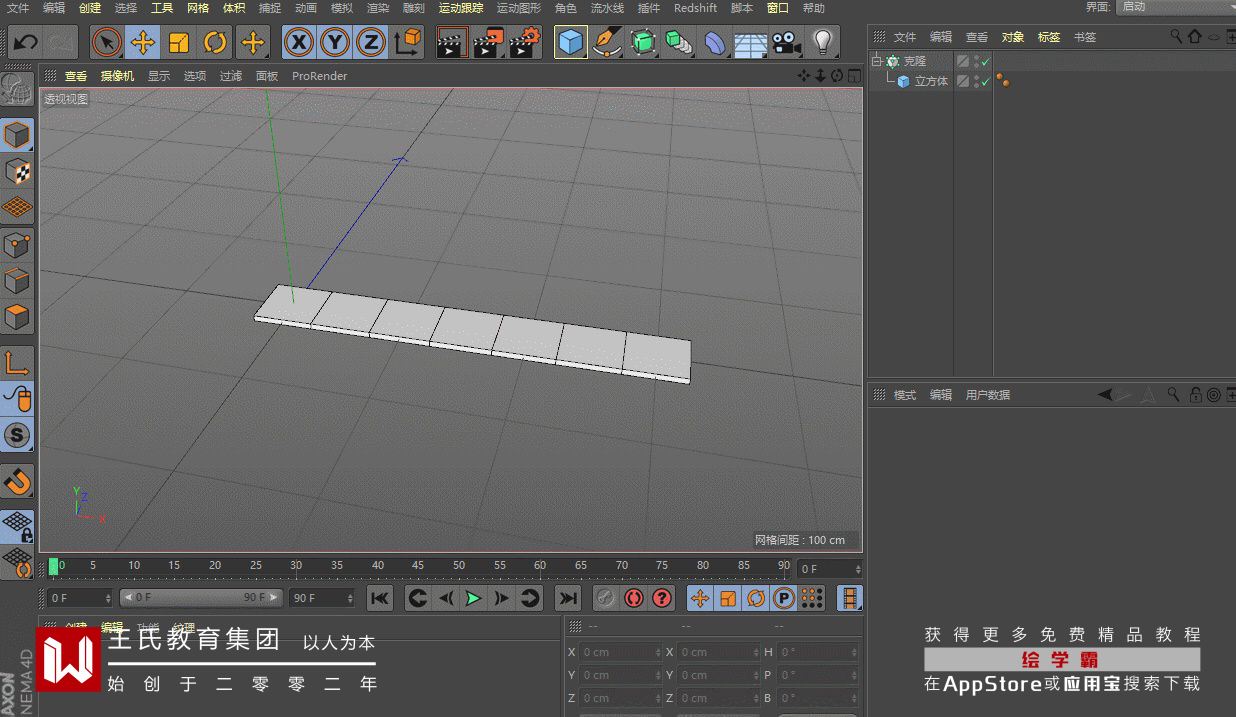Add a light using the bulb icon
1236x717 pixels.
pos(822,42)
